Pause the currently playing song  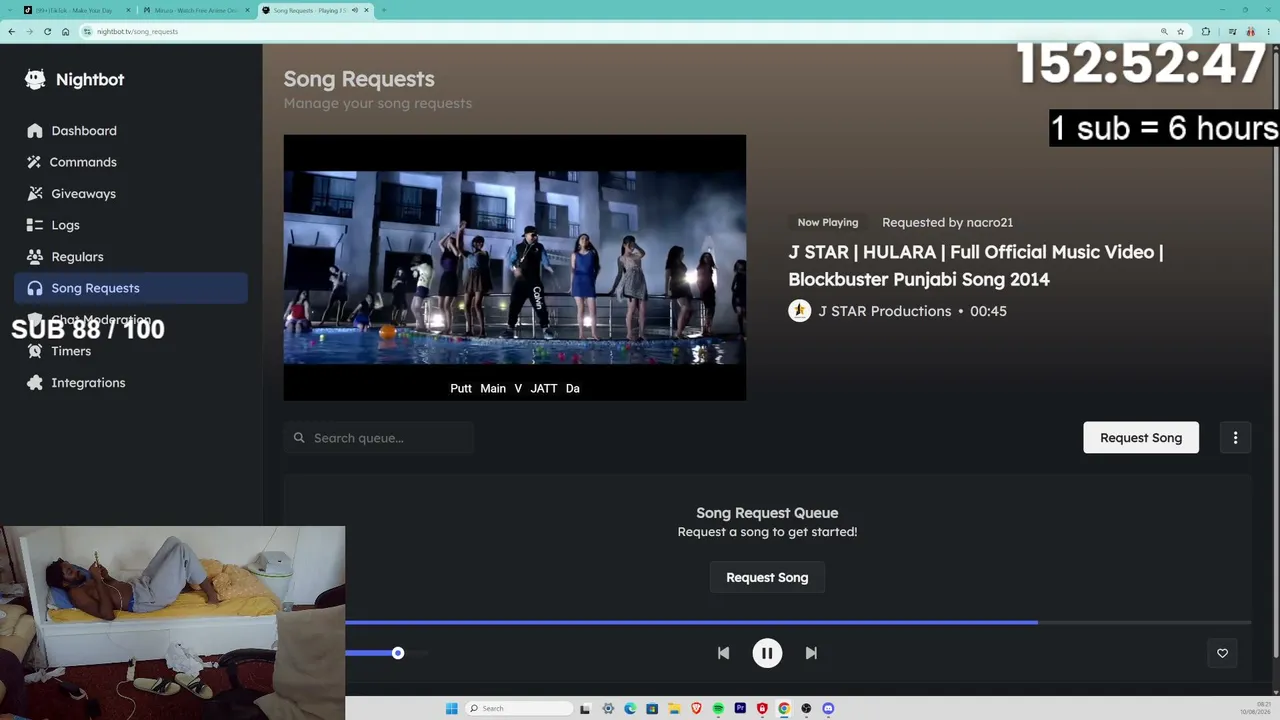click(767, 653)
